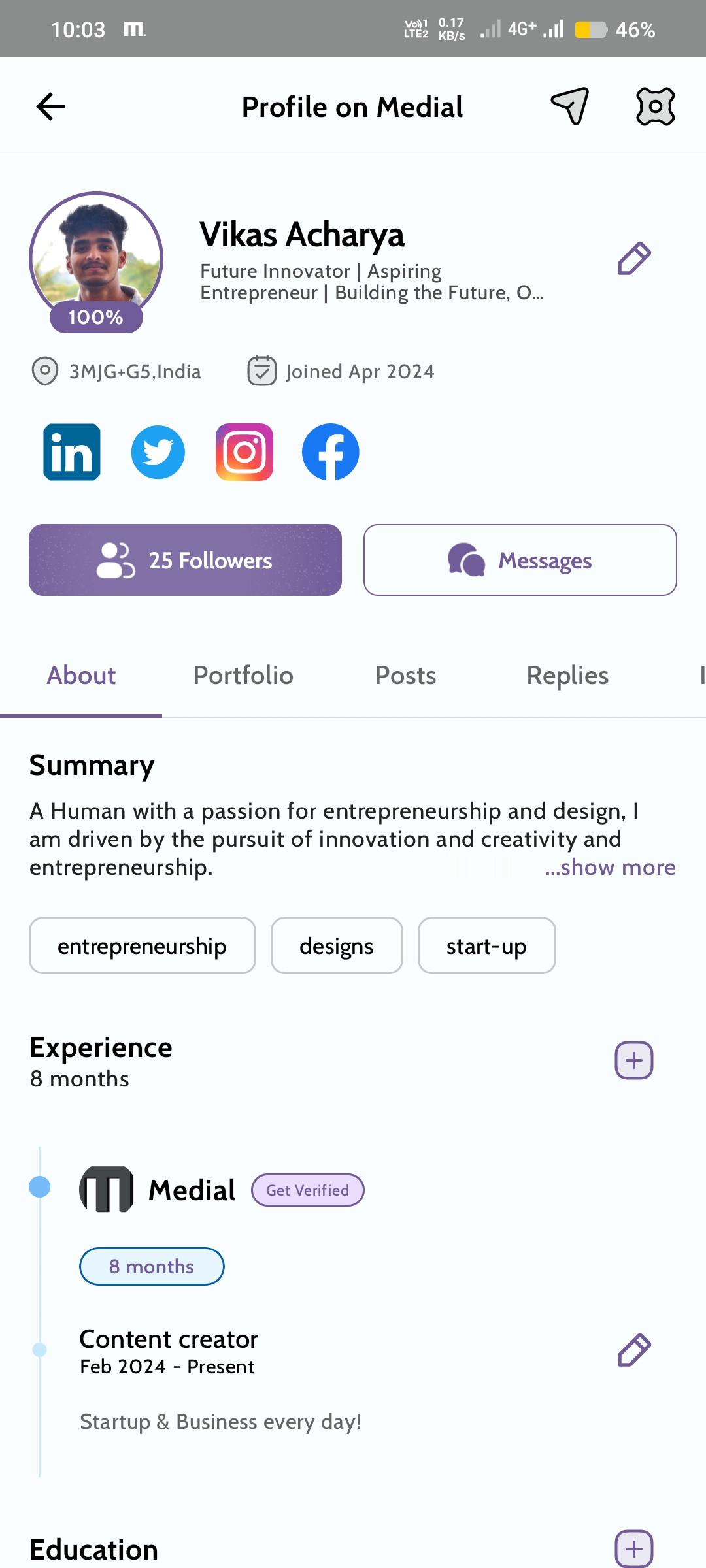706x1568 pixels.
Task: Add new education with plus icon
Action: (634, 1548)
